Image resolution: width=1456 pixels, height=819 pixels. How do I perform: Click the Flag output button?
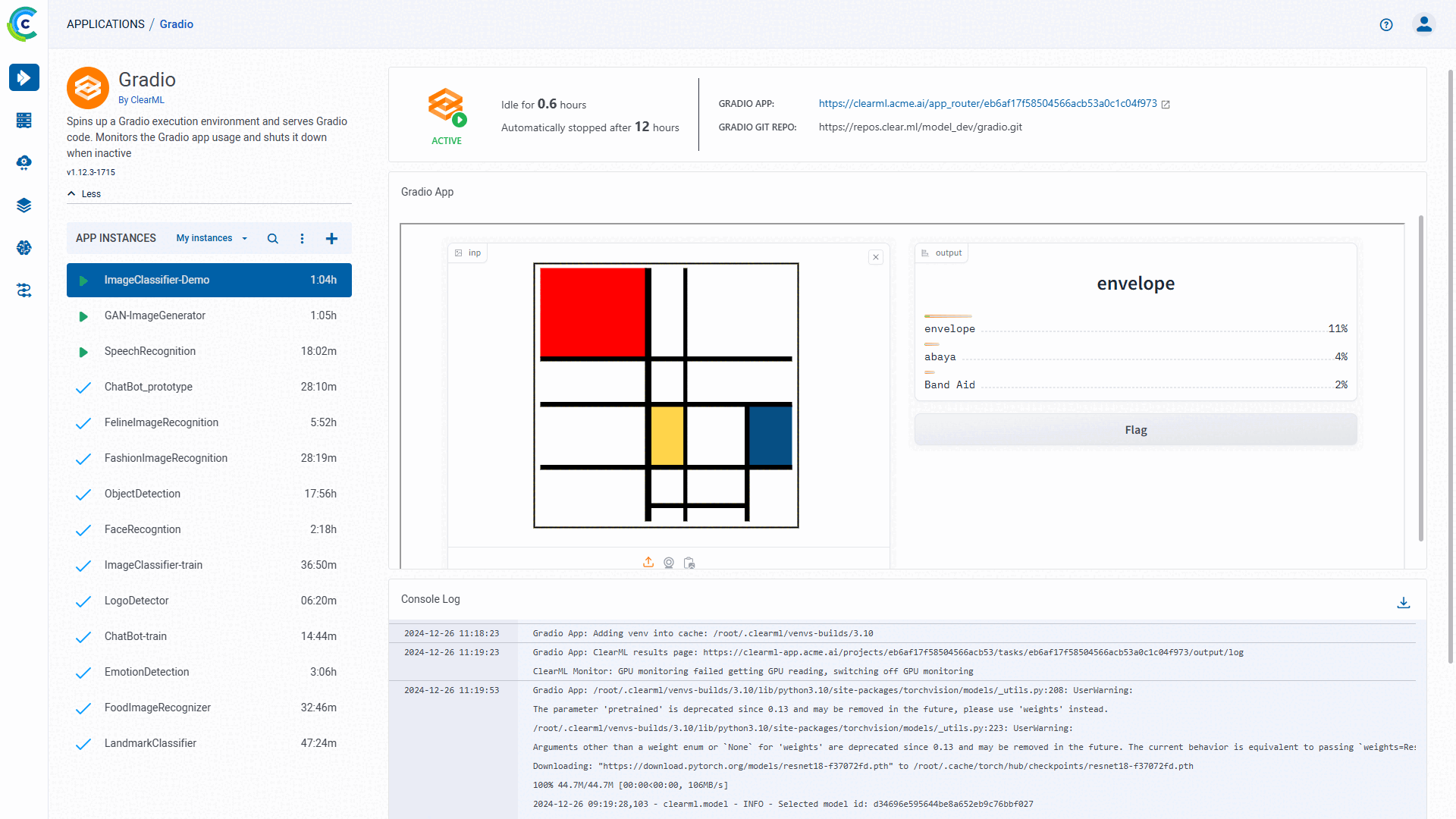pos(1135,429)
